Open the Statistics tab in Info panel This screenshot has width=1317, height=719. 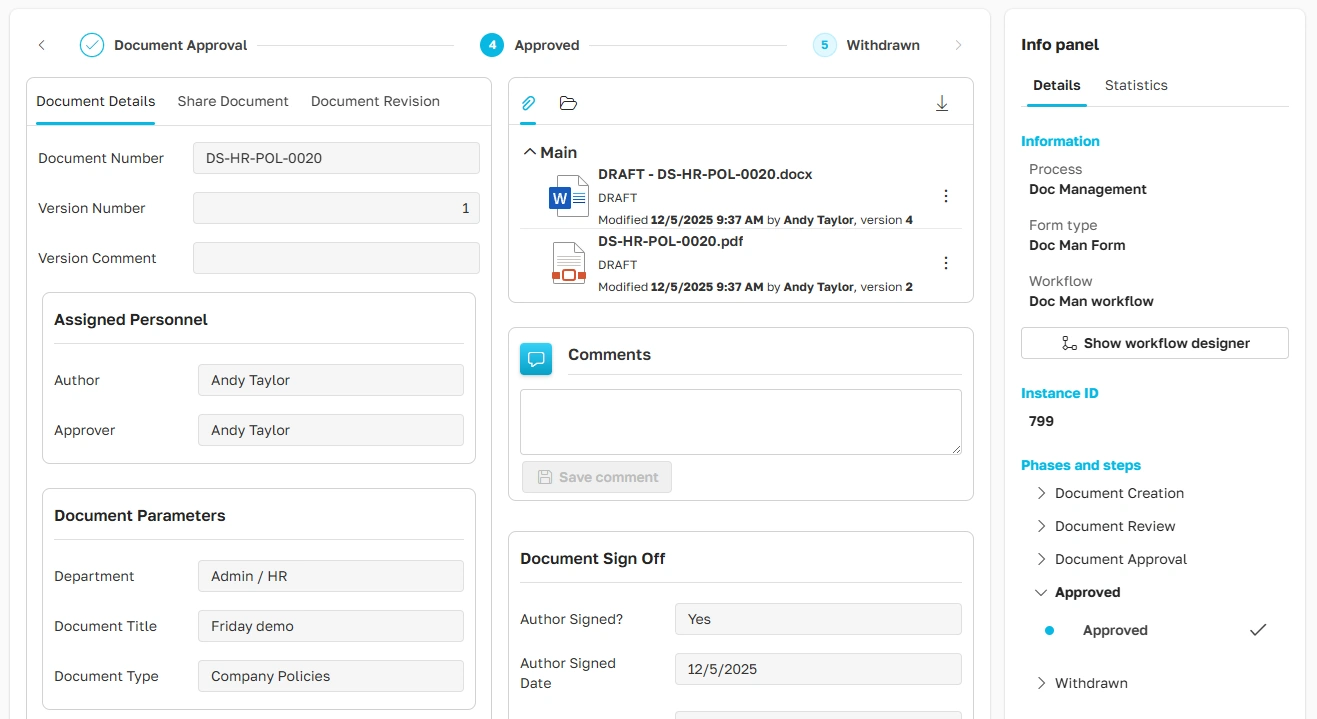(x=1135, y=85)
